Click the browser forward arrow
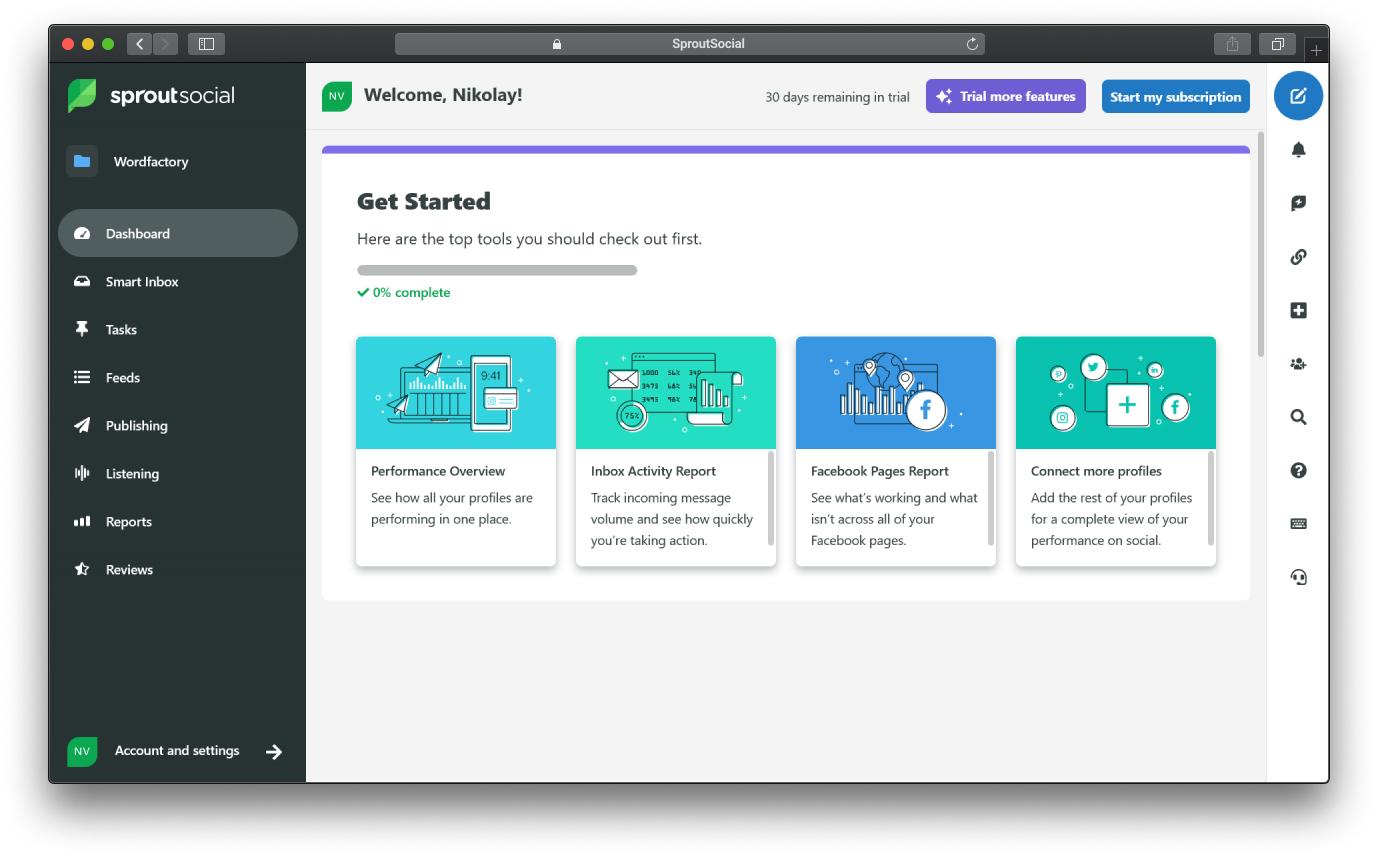 pyautogui.click(x=165, y=44)
